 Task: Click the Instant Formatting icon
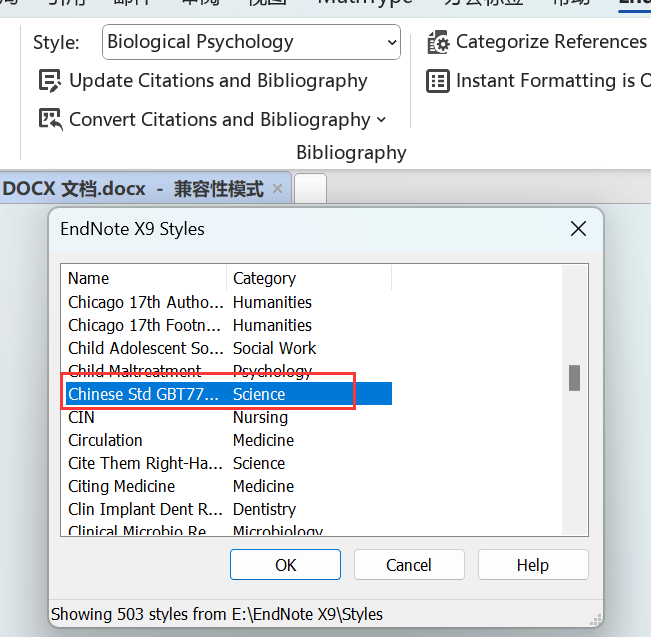pos(438,81)
